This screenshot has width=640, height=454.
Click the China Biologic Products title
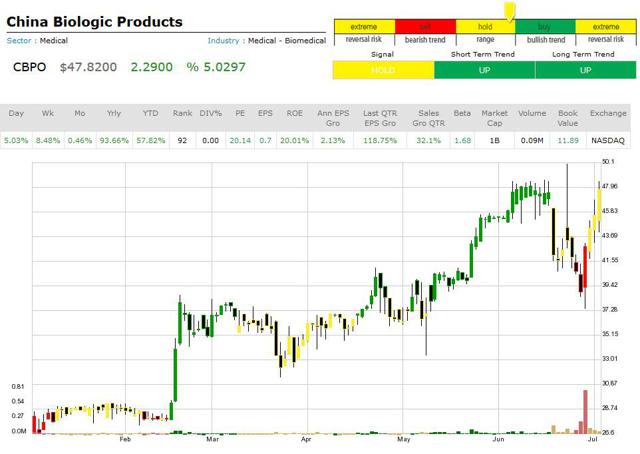point(94,22)
